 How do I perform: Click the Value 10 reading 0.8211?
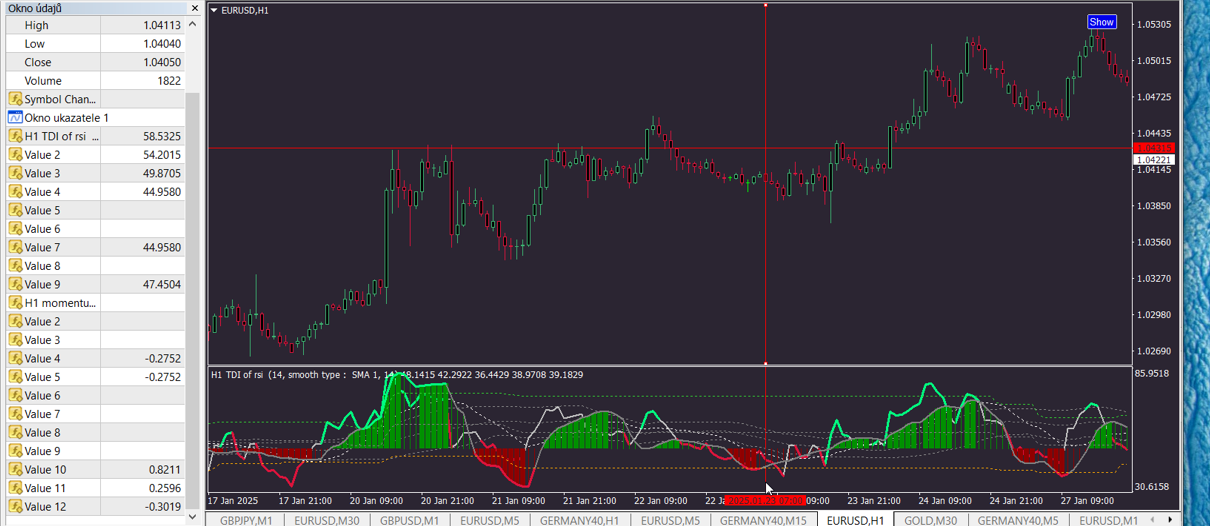click(x=165, y=469)
